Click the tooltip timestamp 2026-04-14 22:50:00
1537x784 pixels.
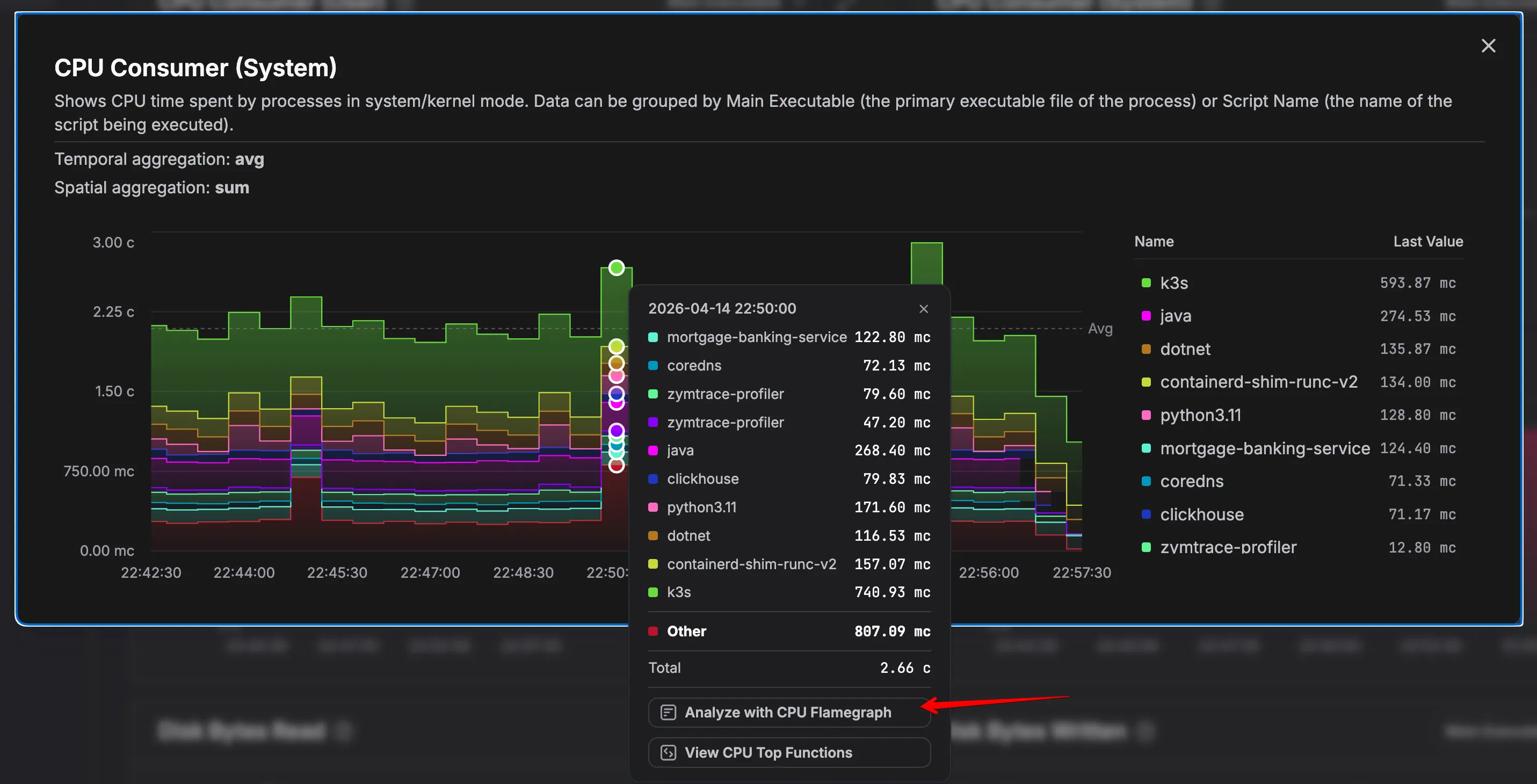(722, 308)
